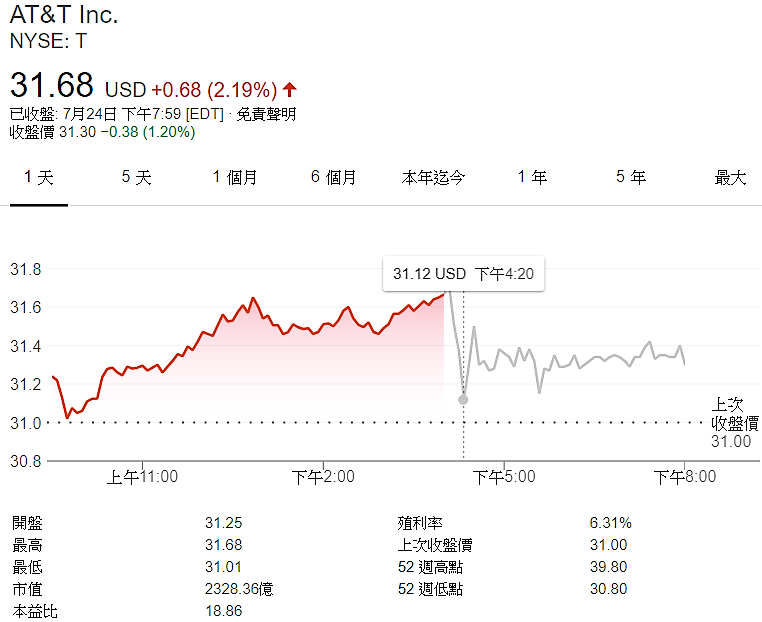762x622 pixels.
Task: Switch to 本年迄今 tab
Action: (433, 178)
